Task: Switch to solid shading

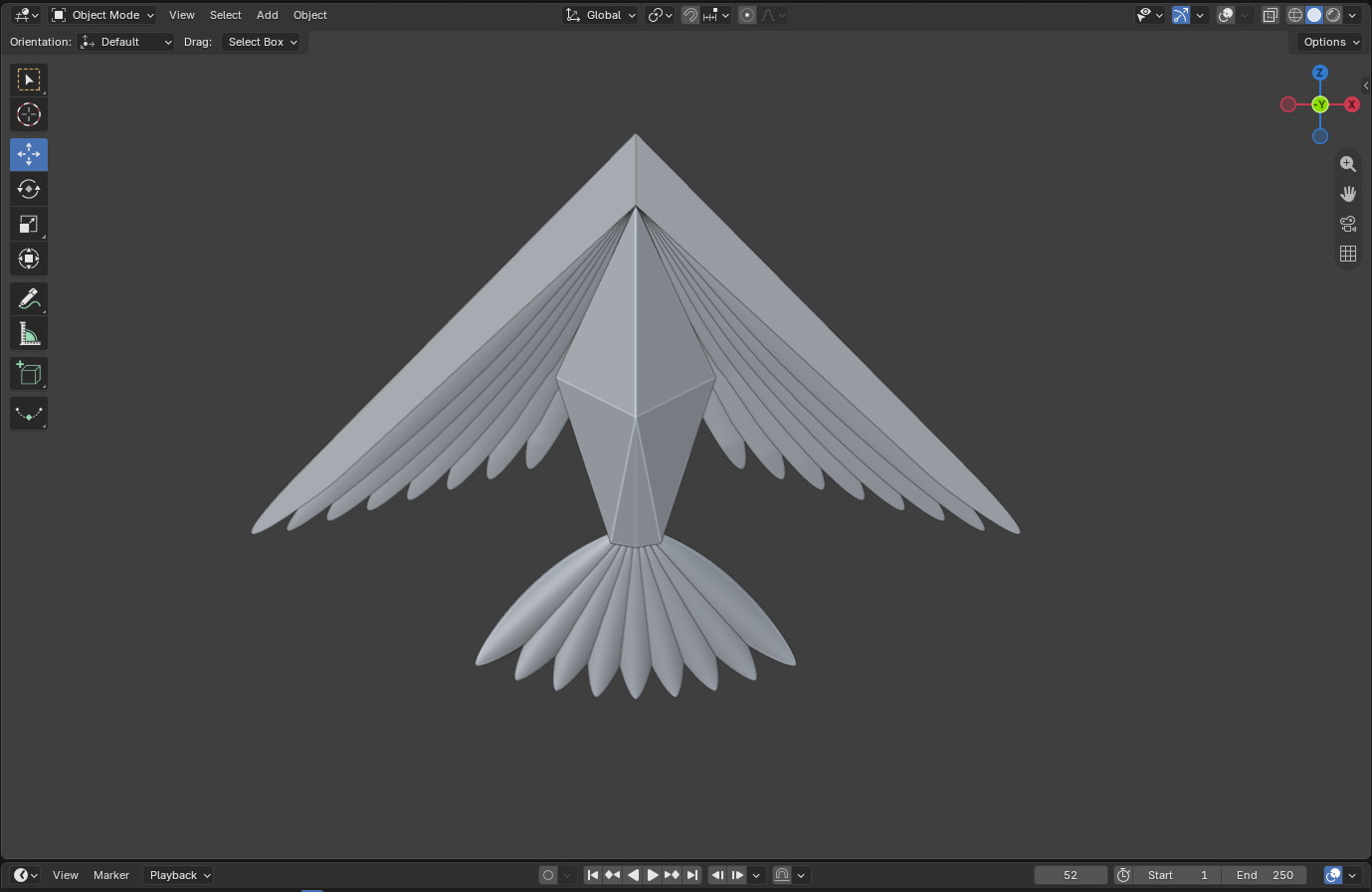Action: click(x=1314, y=15)
